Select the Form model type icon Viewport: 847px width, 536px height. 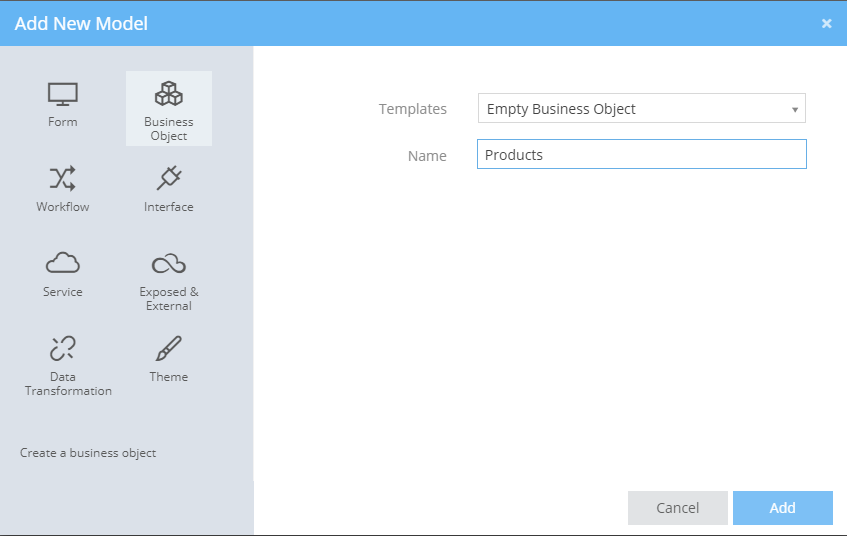click(62, 95)
